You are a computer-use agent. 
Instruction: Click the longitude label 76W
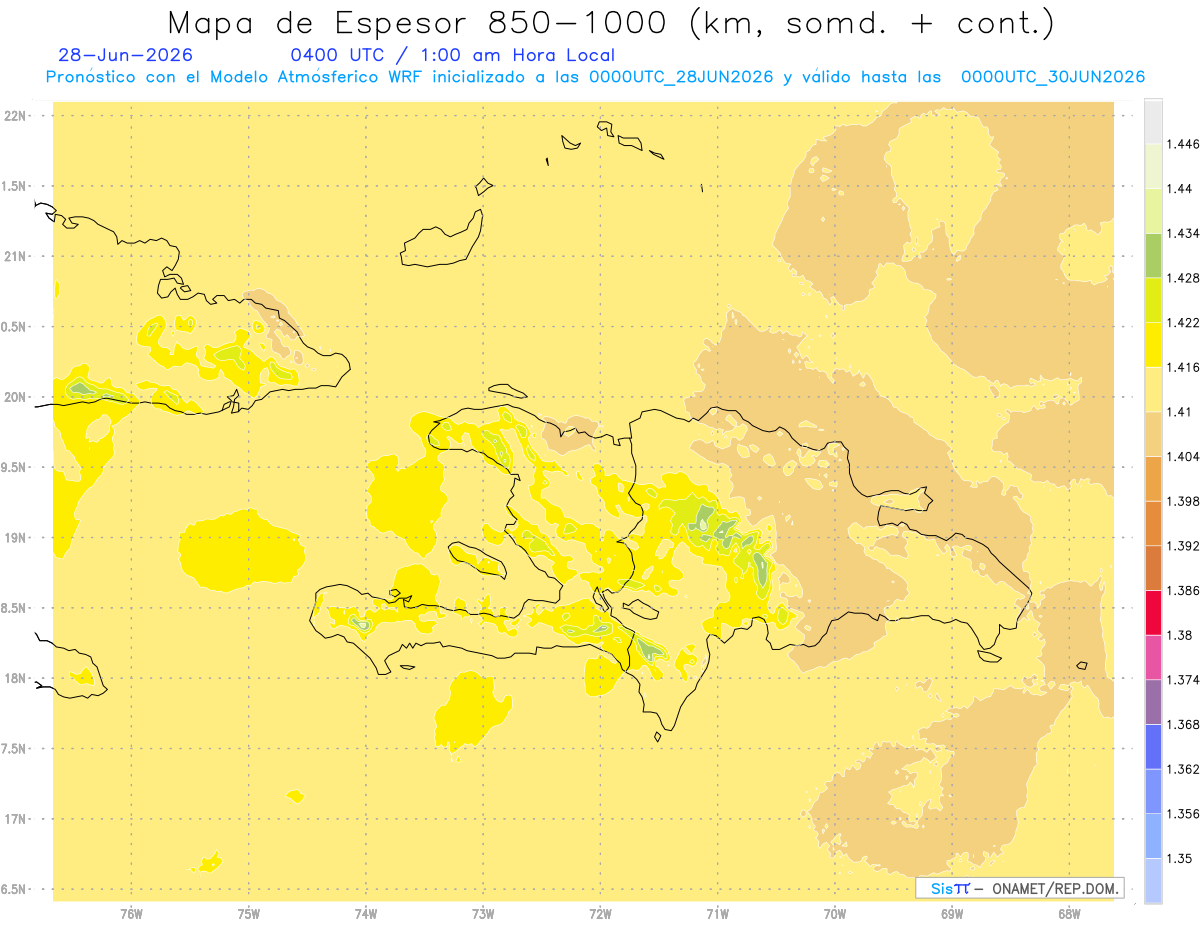[x=132, y=914]
